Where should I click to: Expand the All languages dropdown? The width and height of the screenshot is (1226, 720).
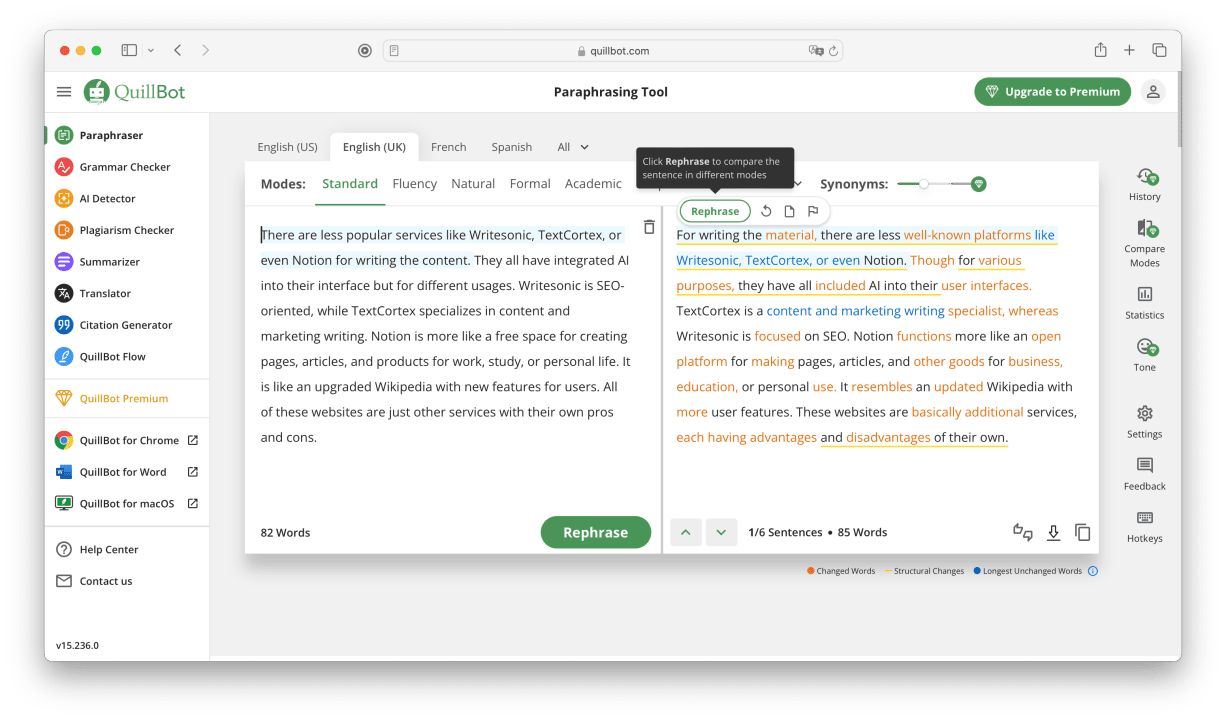click(x=573, y=147)
